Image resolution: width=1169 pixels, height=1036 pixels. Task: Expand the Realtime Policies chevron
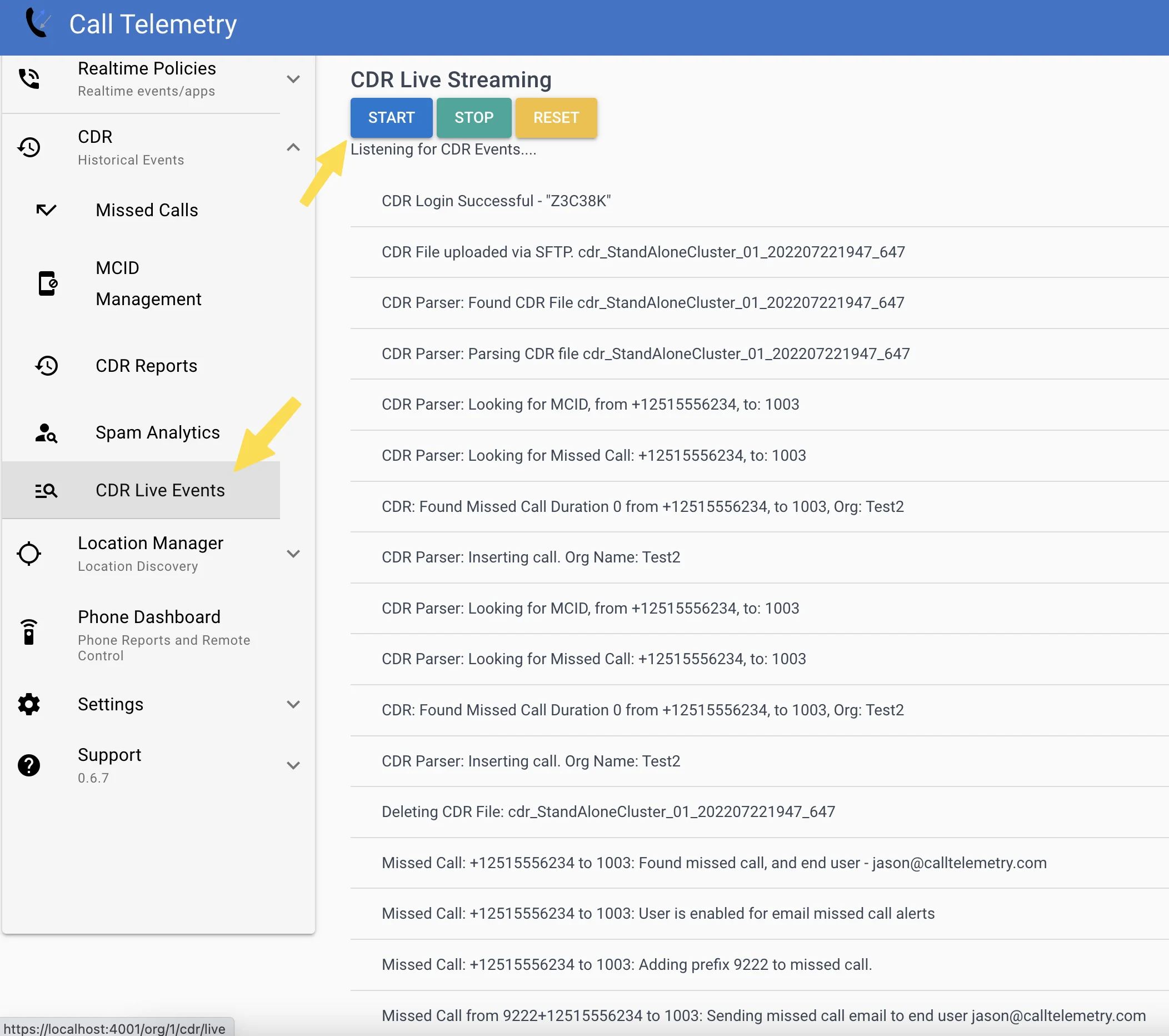(x=293, y=79)
